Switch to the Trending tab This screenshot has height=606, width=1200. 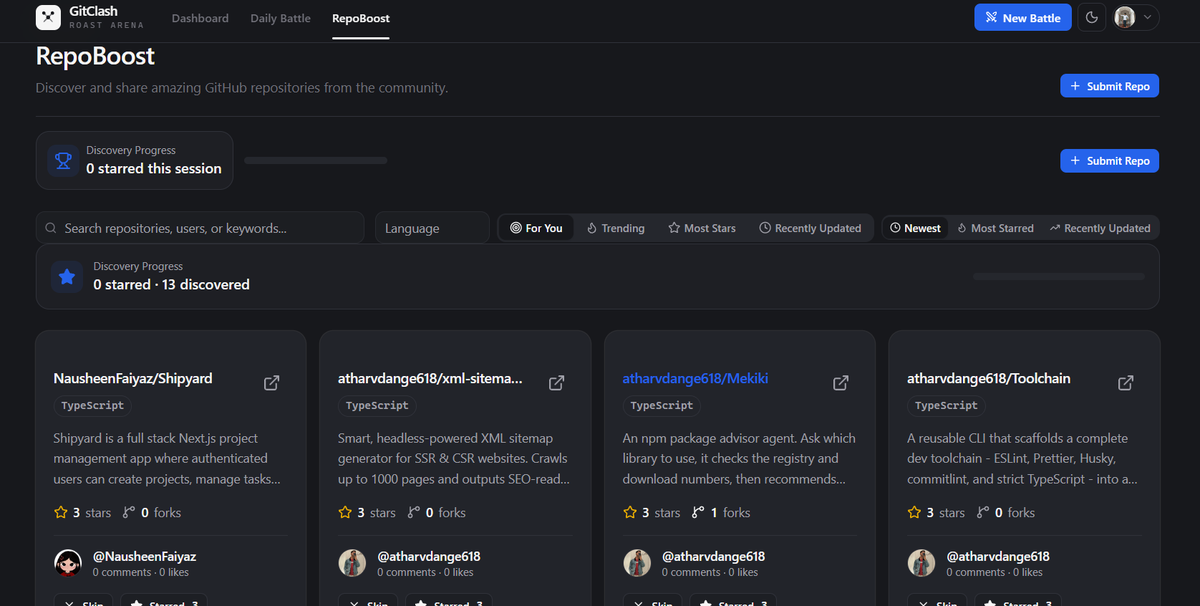(x=615, y=228)
